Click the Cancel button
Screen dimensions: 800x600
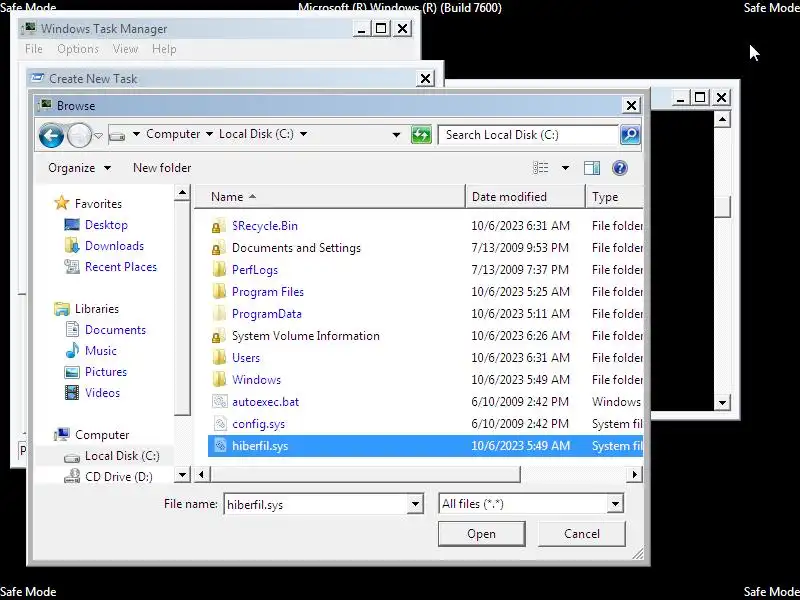coord(582,534)
